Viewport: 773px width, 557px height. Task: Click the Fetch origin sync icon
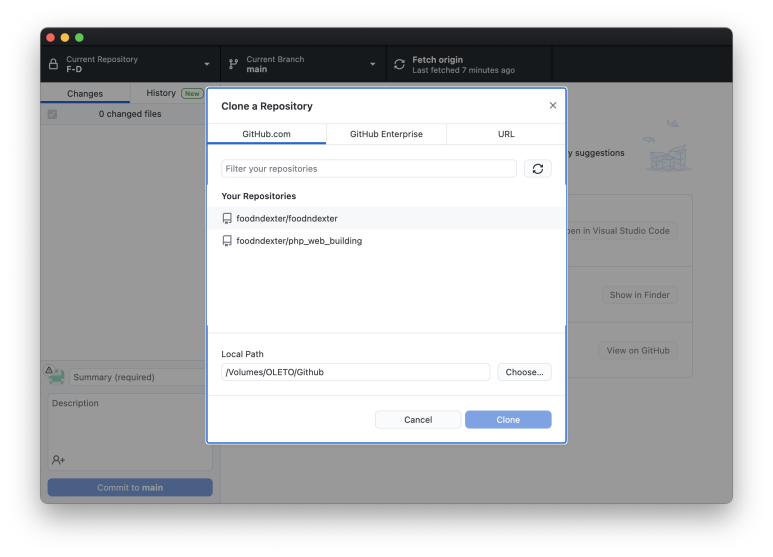(x=399, y=64)
